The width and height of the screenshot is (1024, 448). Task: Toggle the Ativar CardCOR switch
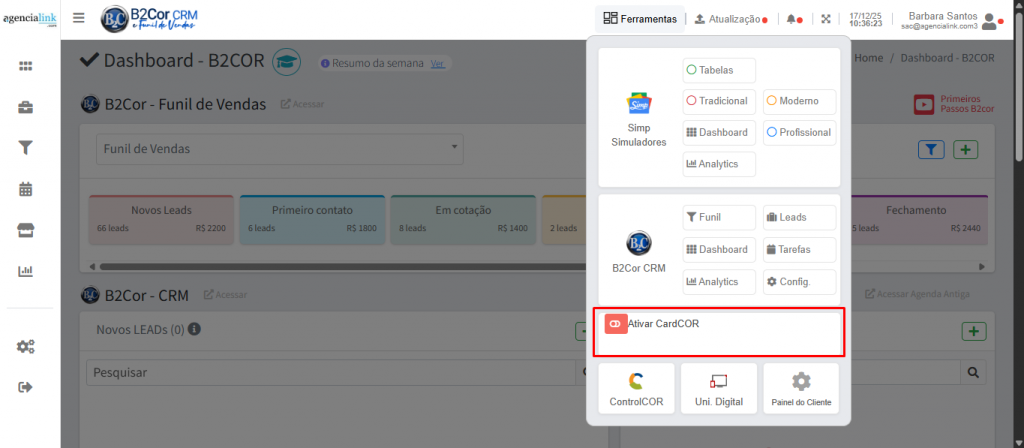[x=616, y=324]
